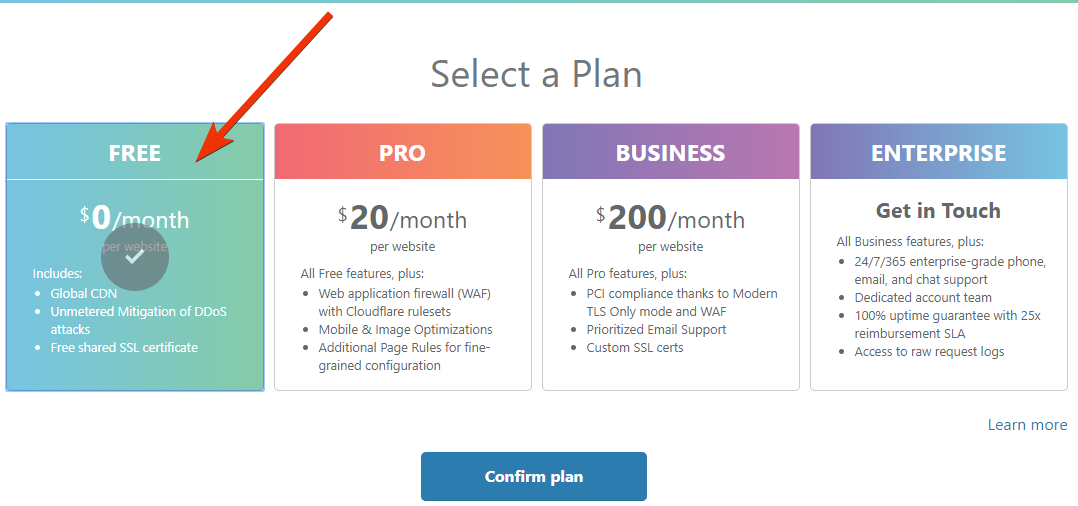Image resolution: width=1078 pixels, height=506 pixels.
Task: Select the ENTERPRISE plan header
Action: point(938,153)
